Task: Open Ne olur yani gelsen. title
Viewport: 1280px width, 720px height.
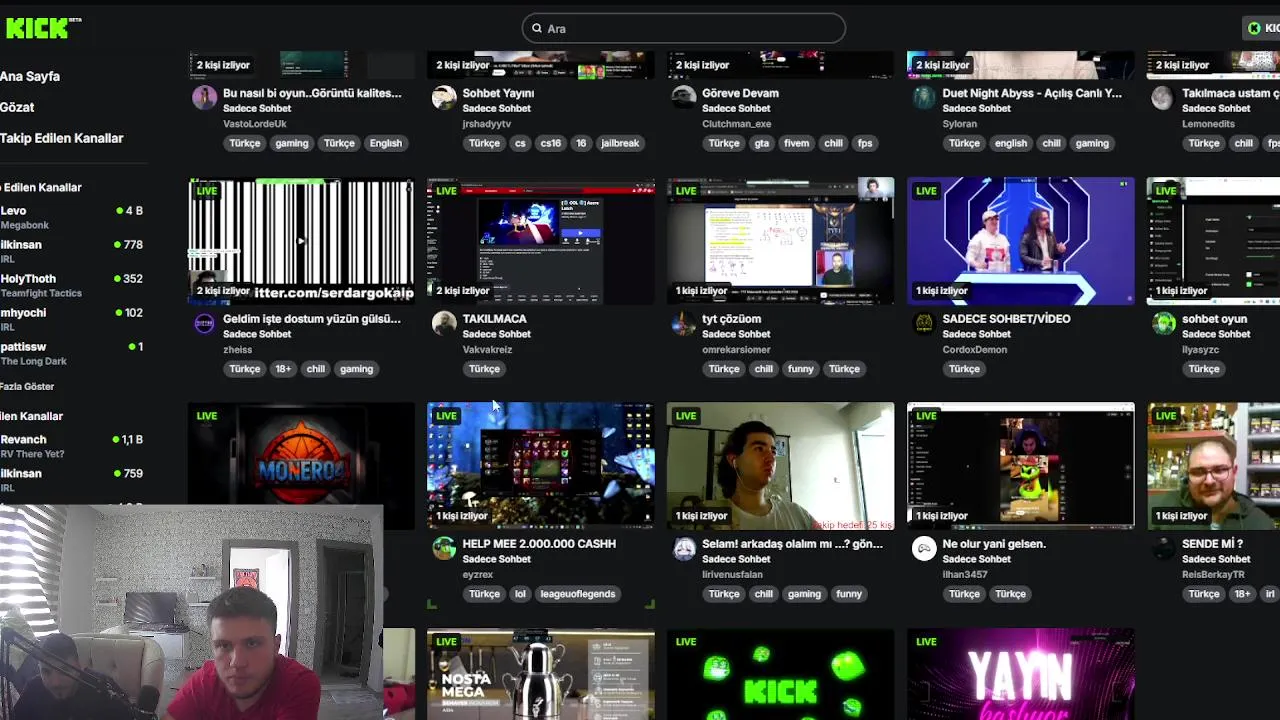Action: [x=994, y=544]
